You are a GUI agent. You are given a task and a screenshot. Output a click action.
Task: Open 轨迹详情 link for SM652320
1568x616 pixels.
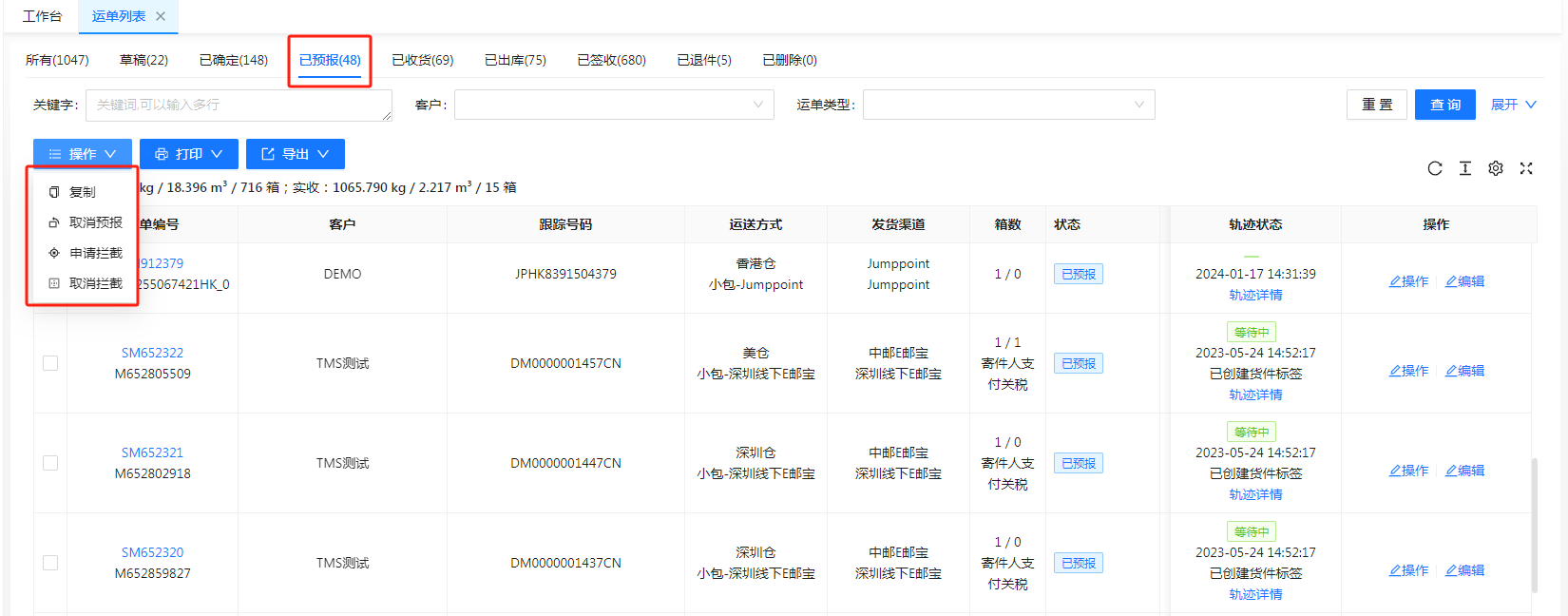tap(1255, 594)
